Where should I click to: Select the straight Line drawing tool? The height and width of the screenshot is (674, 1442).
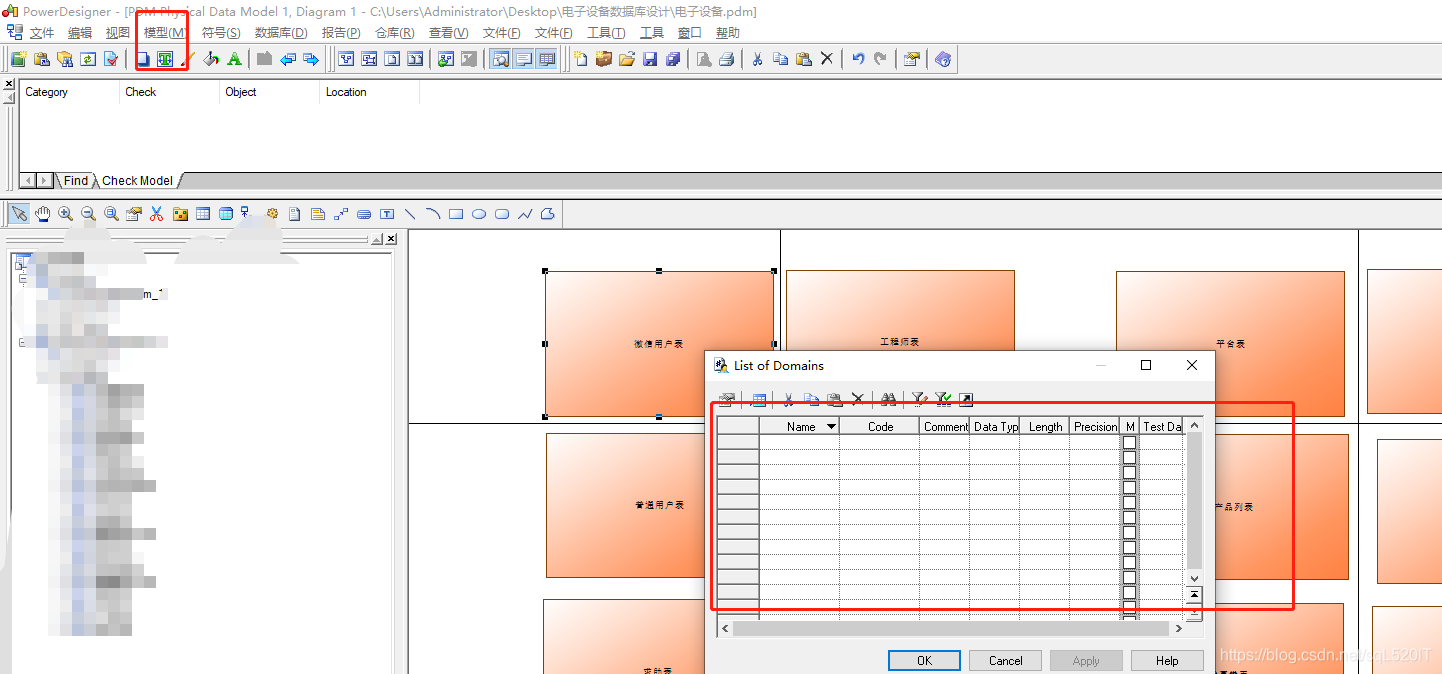click(410, 214)
